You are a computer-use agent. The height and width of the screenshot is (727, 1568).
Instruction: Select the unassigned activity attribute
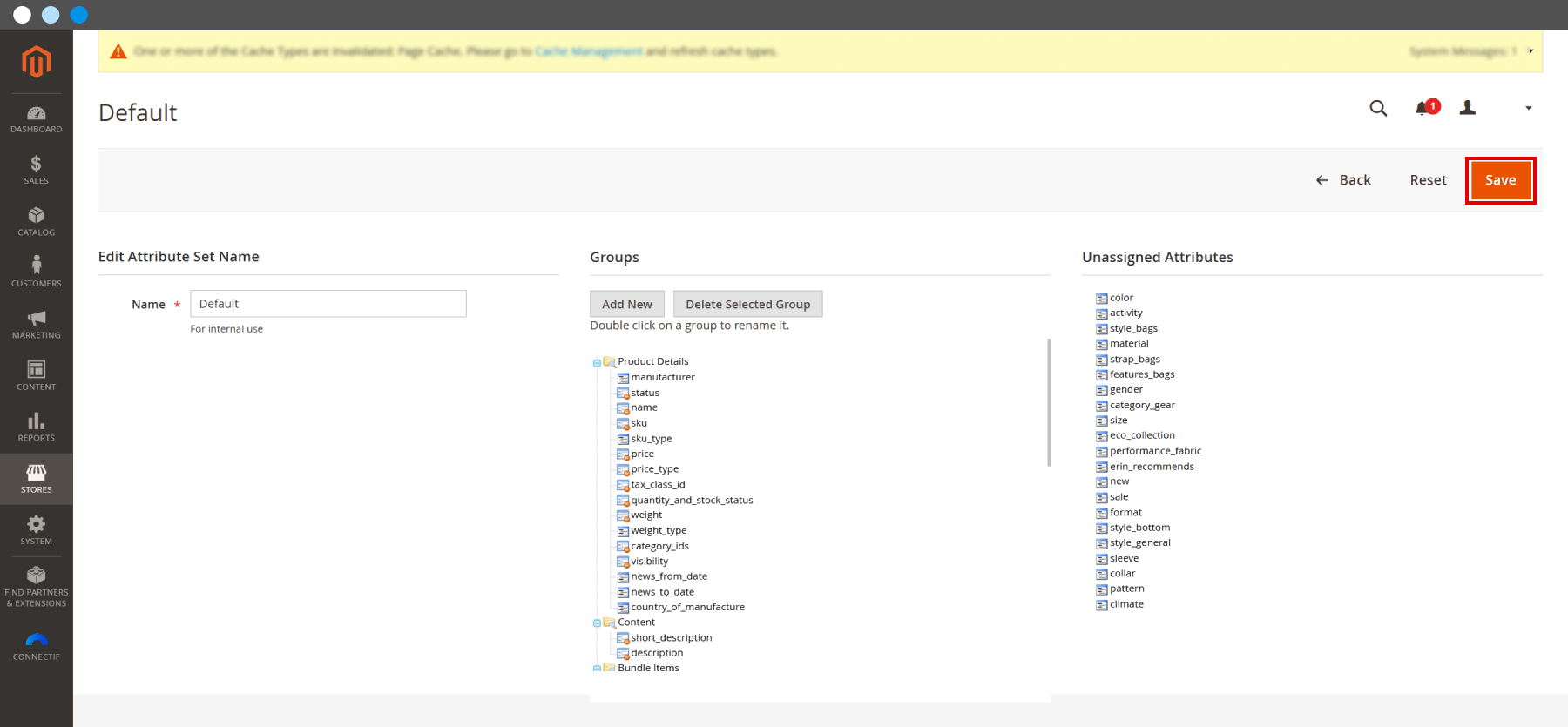tap(1126, 313)
